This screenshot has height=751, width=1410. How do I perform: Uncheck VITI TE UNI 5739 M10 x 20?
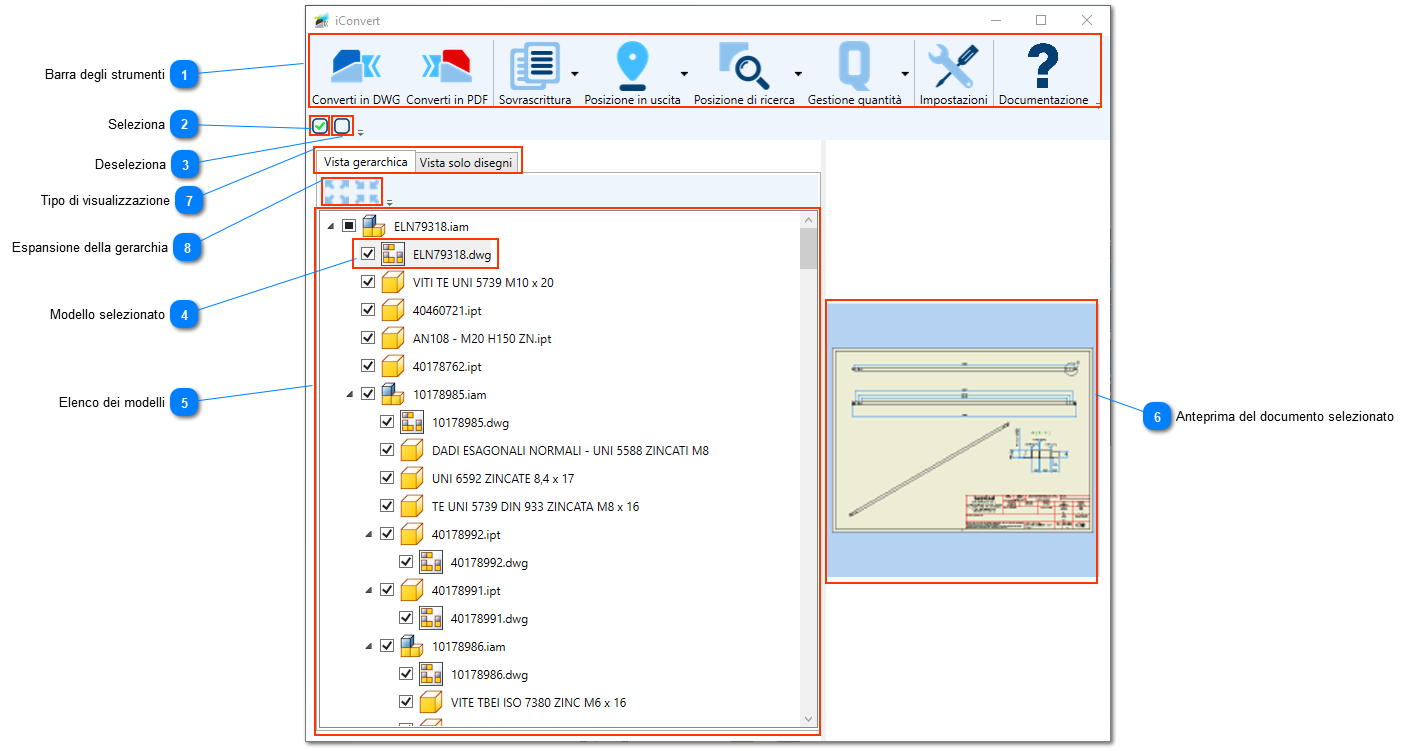point(368,282)
